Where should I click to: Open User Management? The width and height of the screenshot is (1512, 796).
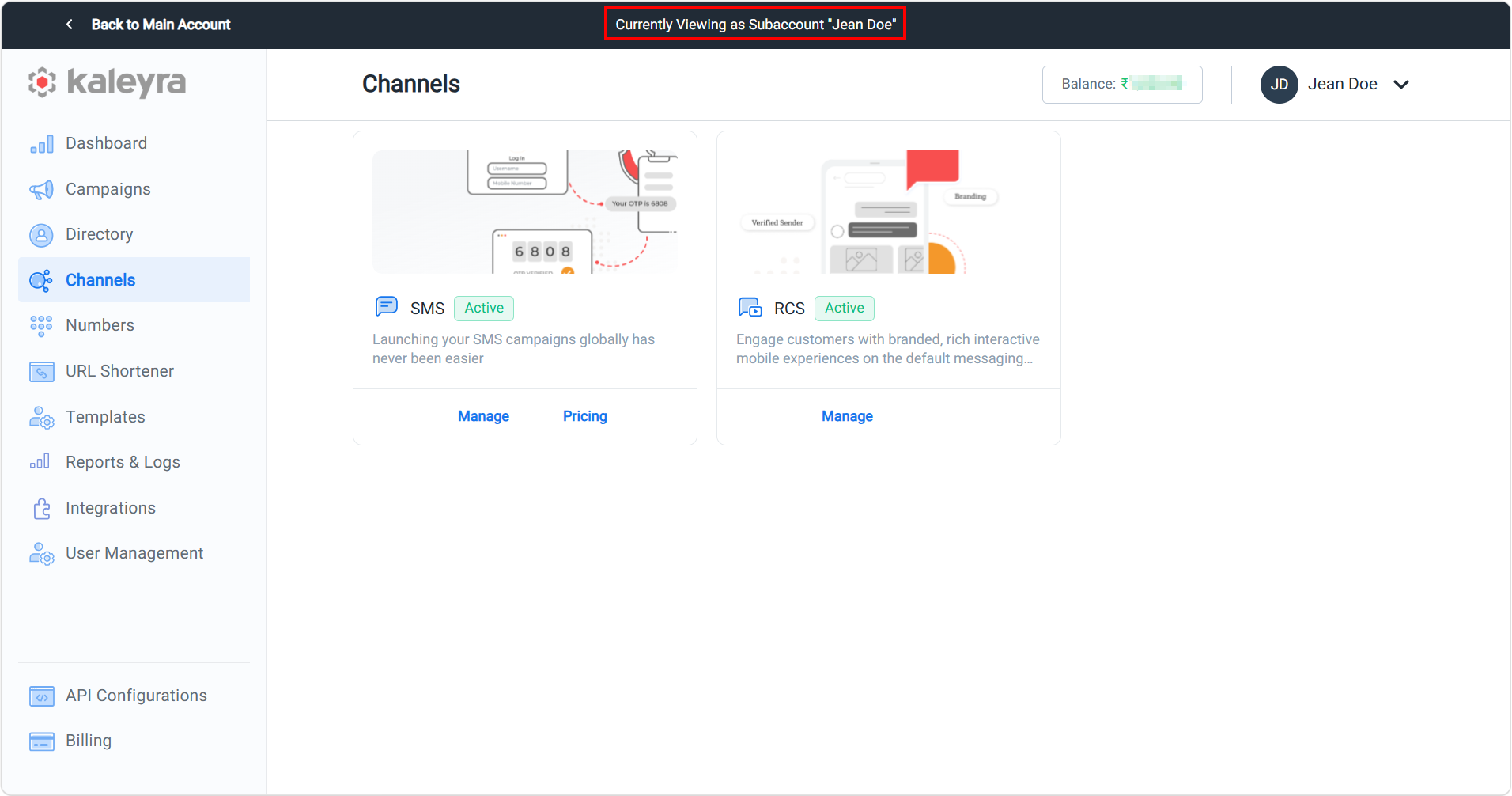[x=134, y=553]
